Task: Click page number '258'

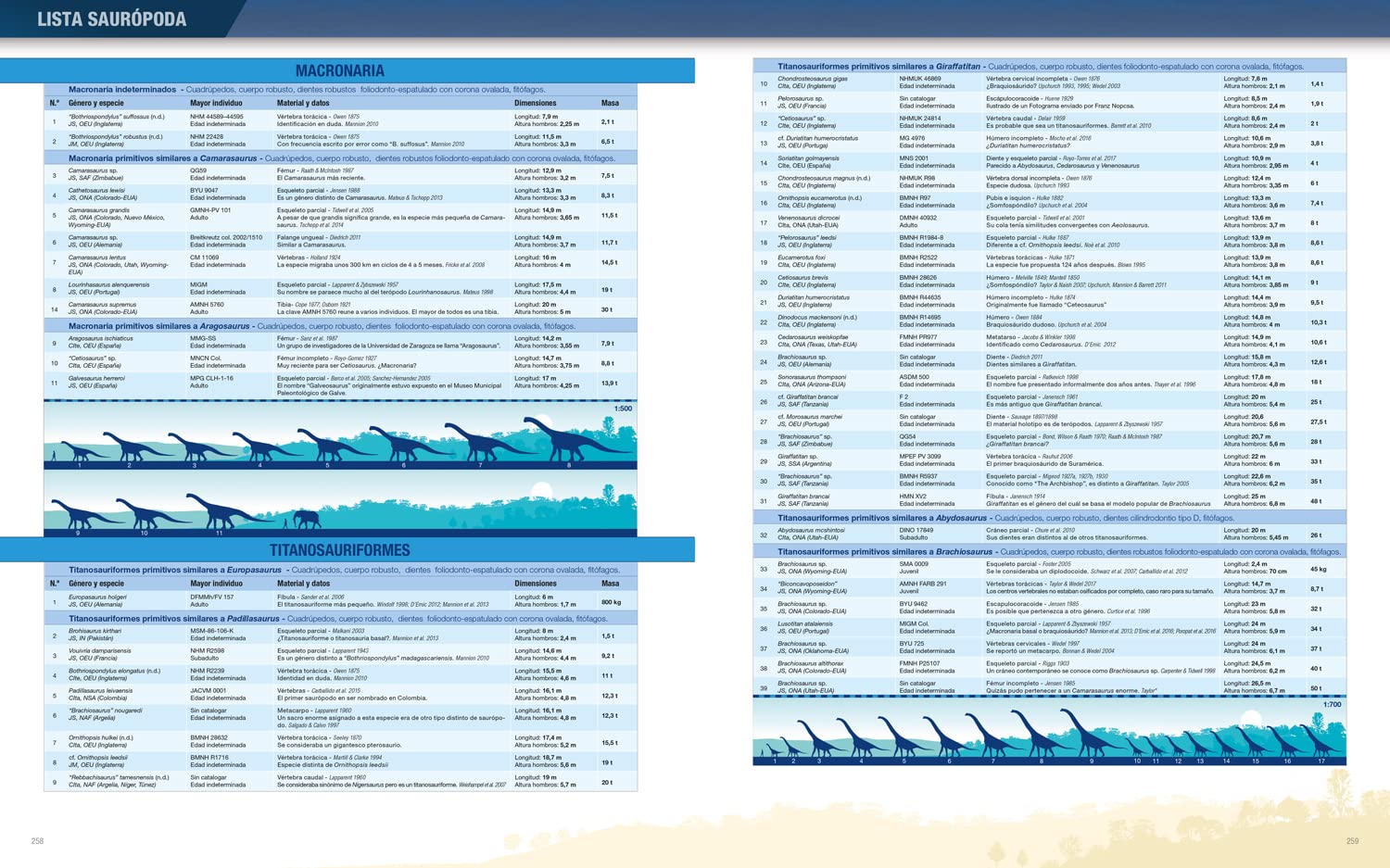Action: click(x=37, y=841)
